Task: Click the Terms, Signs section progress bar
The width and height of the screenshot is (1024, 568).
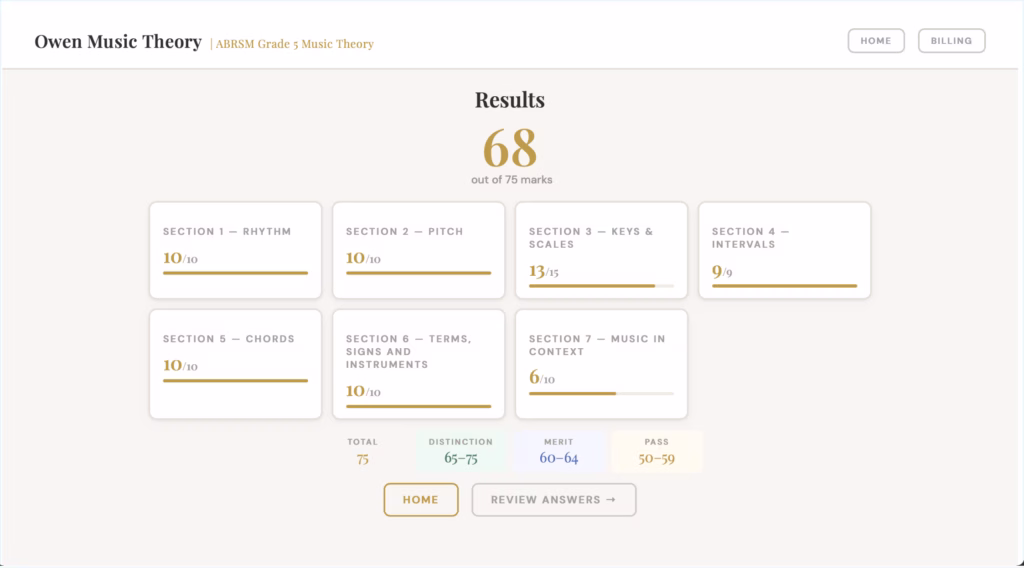Action: 419,406
